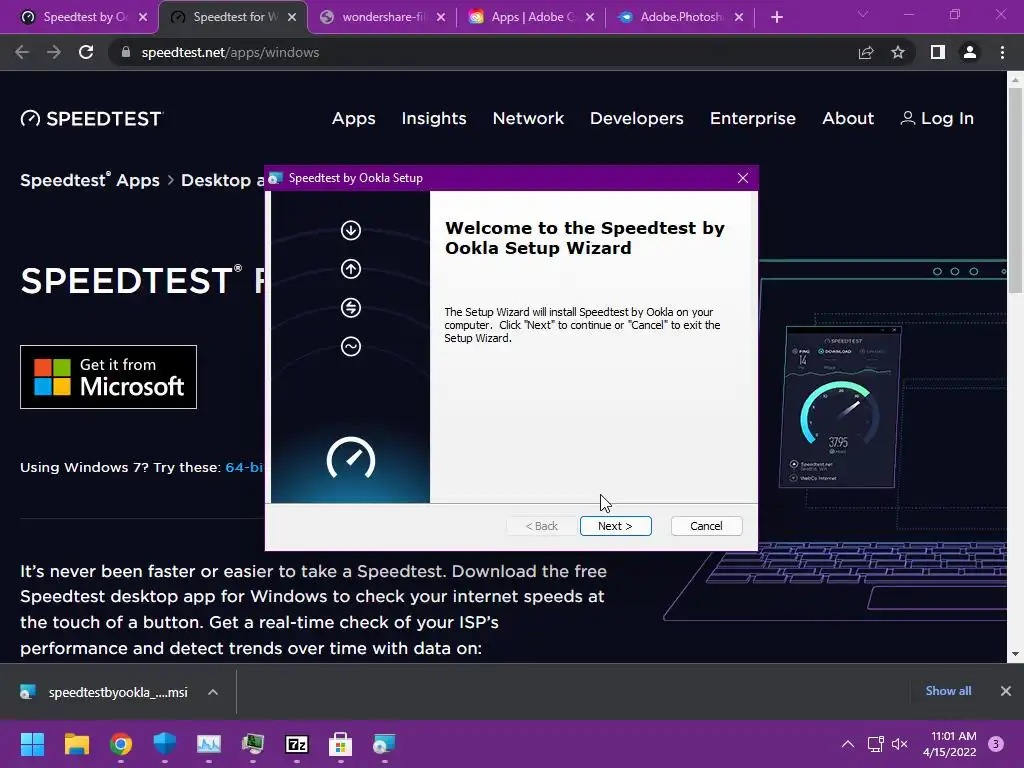Close the wondershare-fil tab

pos(441,18)
